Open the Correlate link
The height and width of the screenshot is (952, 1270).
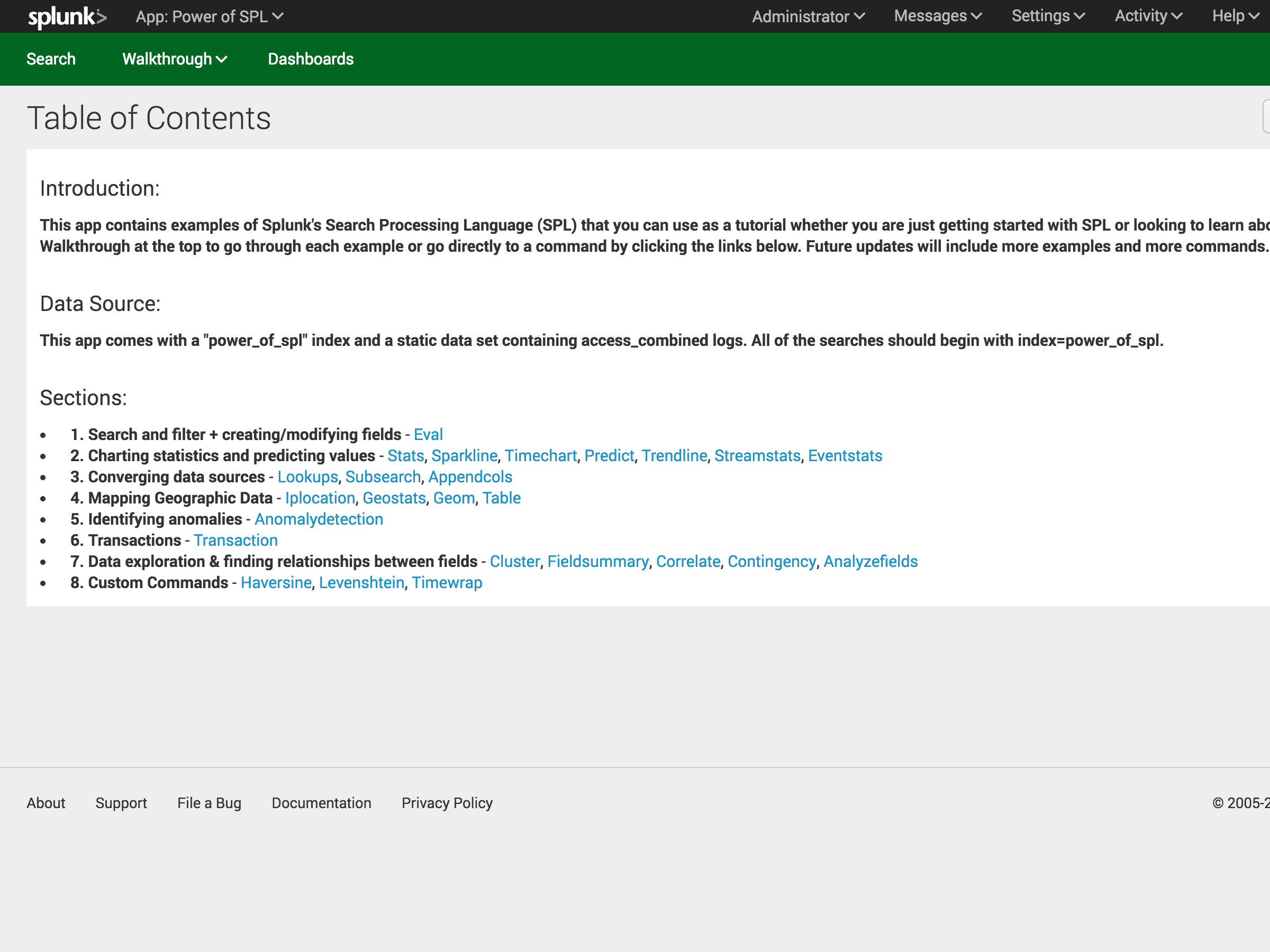pyautogui.click(x=688, y=561)
